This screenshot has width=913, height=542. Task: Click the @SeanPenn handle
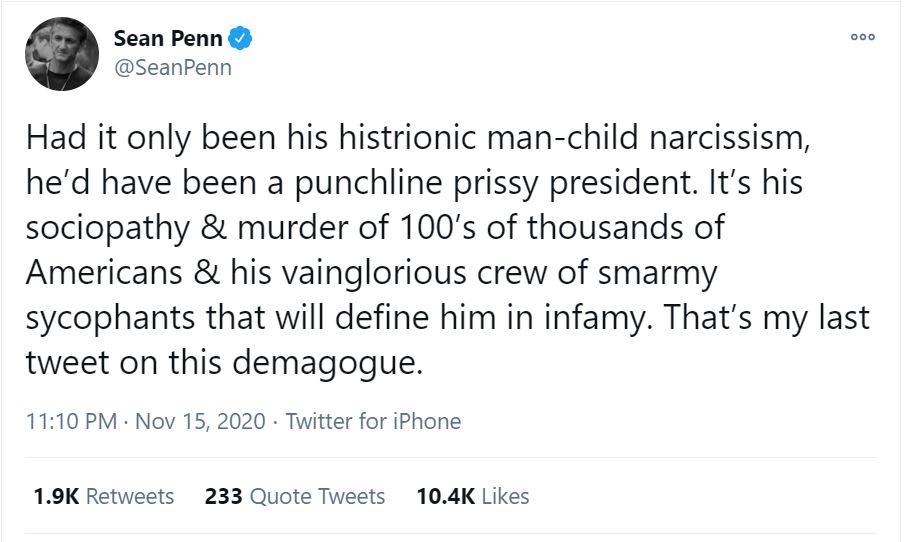(172, 69)
